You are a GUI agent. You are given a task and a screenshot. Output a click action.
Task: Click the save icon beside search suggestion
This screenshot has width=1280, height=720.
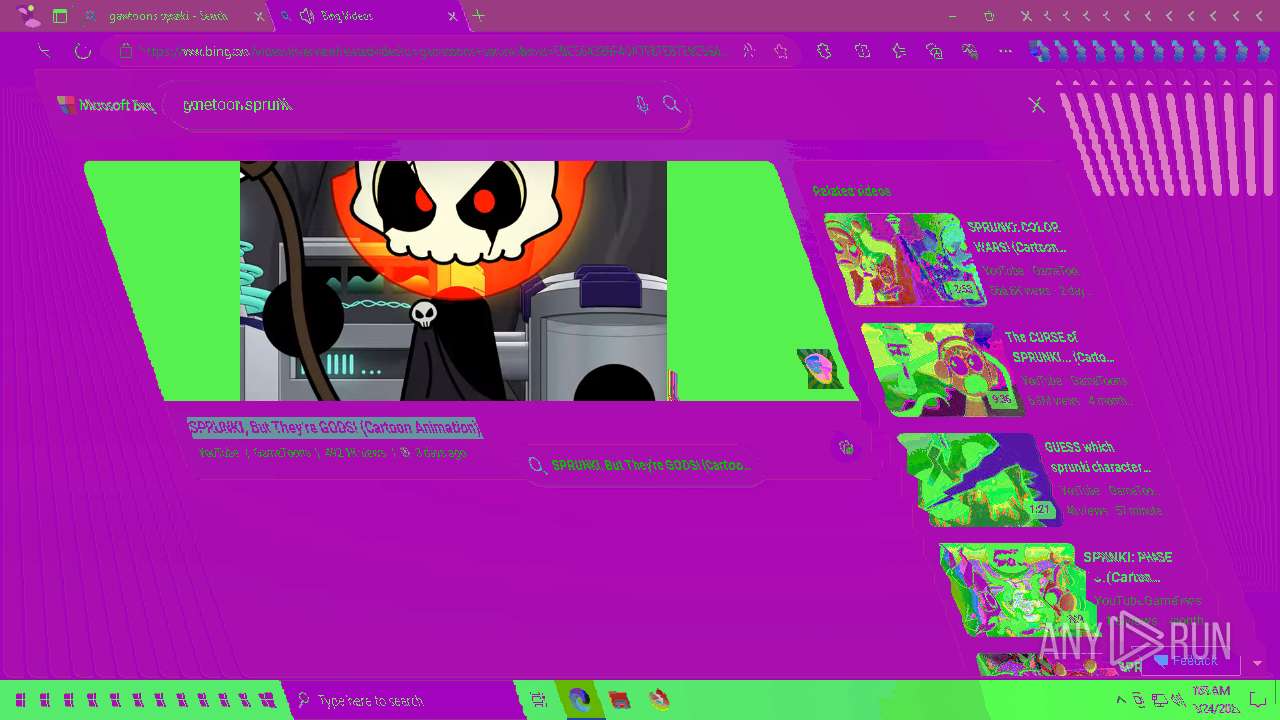(846, 448)
